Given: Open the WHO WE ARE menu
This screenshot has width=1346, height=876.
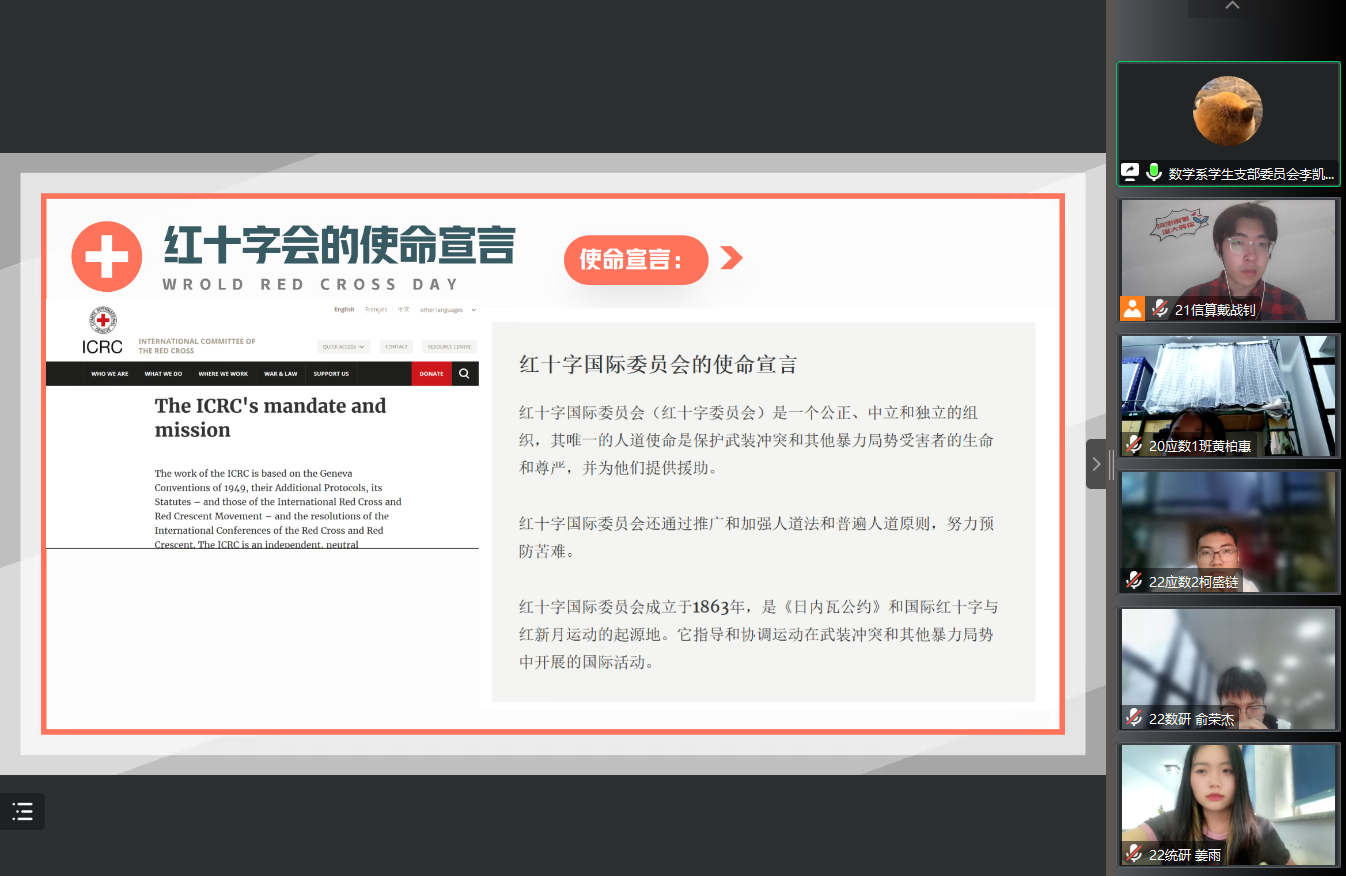Looking at the screenshot, I should point(109,374).
